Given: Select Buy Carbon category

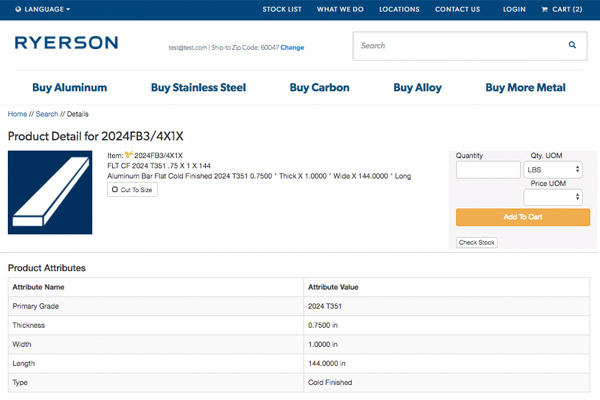Looking at the screenshot, I should pos(320,88).
